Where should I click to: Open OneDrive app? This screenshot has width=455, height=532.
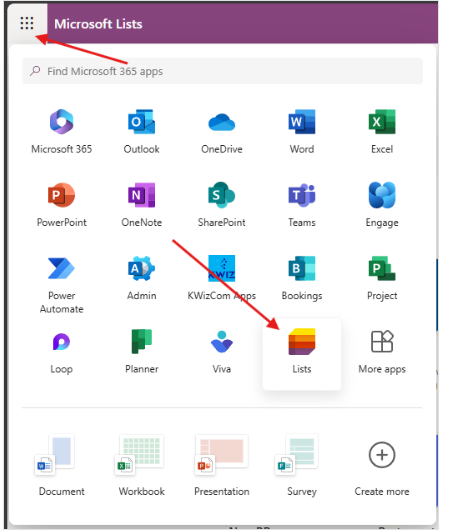pyautogui.click(x=222, y=132)
